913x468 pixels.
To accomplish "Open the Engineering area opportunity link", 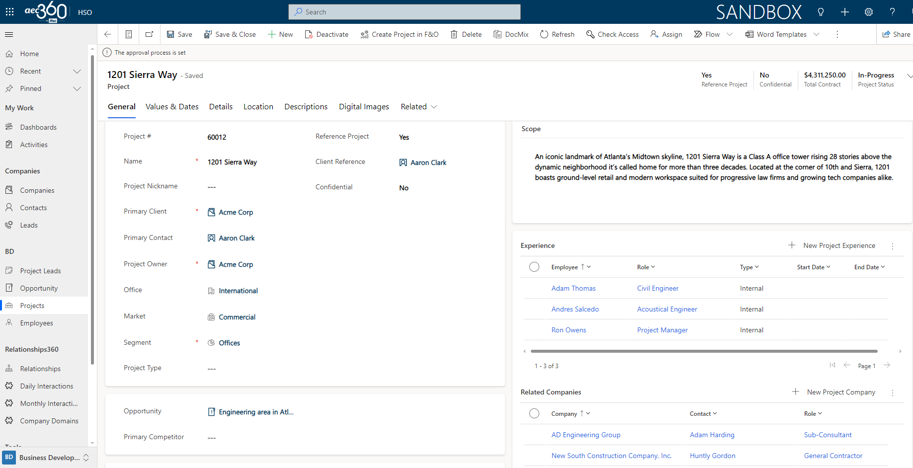I will [x=256, y=412].
